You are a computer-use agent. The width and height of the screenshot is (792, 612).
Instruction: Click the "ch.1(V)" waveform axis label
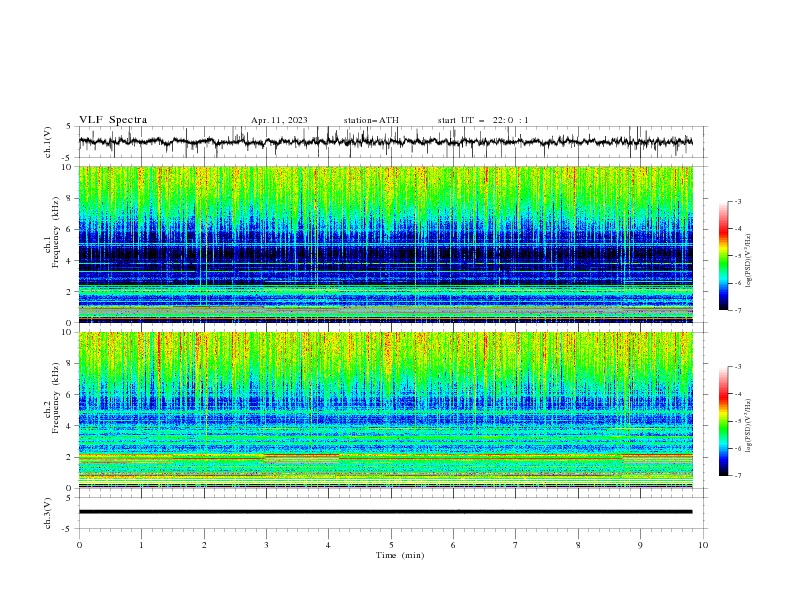[48, 142]
